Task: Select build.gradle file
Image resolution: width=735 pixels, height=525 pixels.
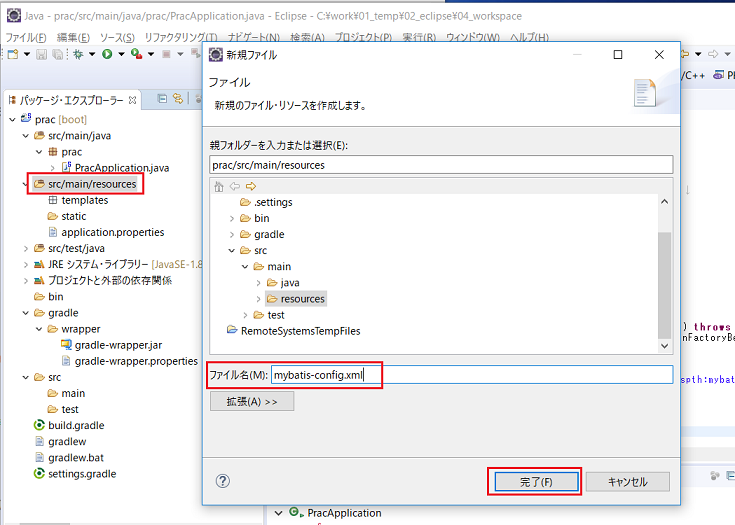Action: [76, 426]
